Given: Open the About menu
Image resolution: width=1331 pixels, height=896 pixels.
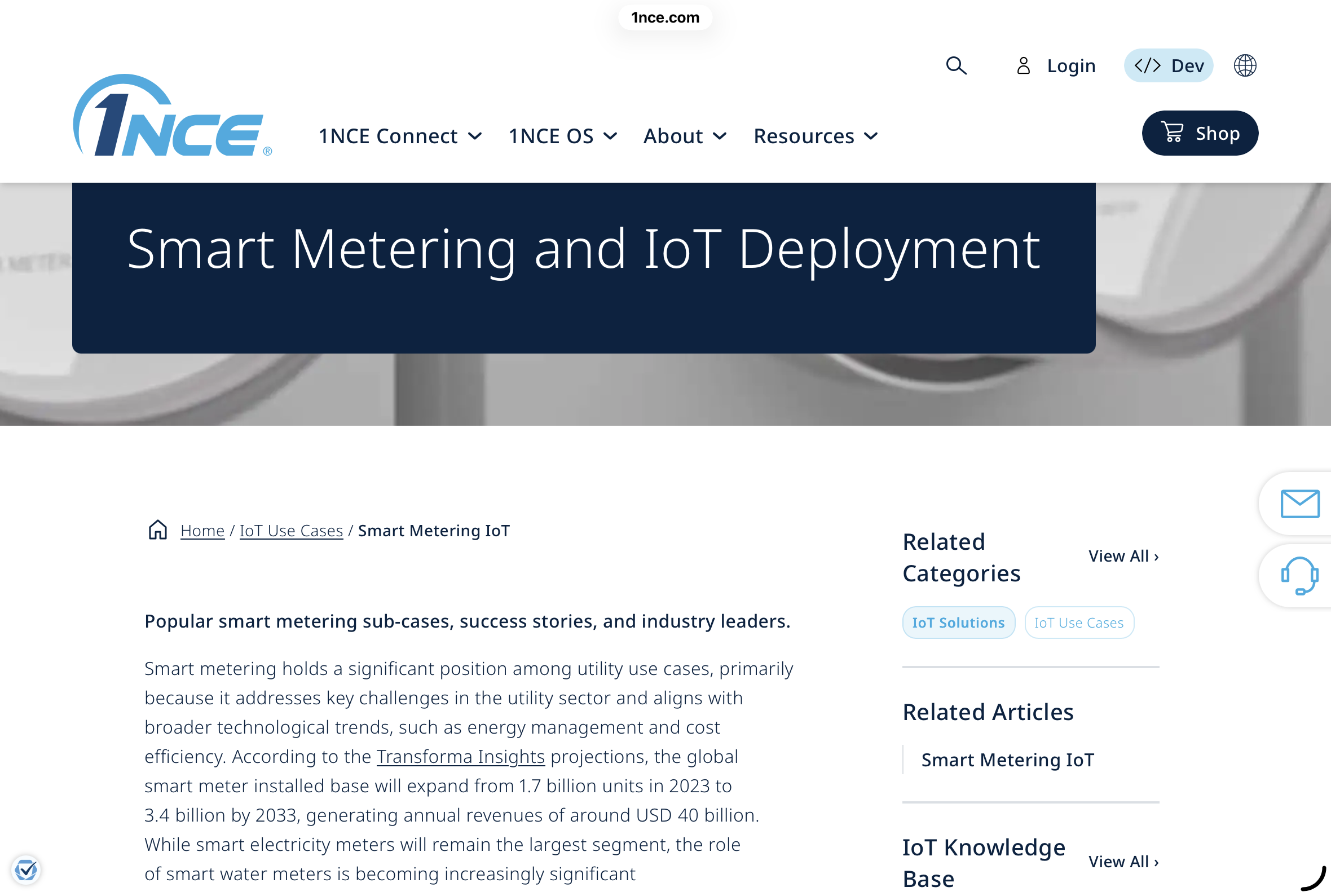Looking at the screenshot, I should pos(685,136).
